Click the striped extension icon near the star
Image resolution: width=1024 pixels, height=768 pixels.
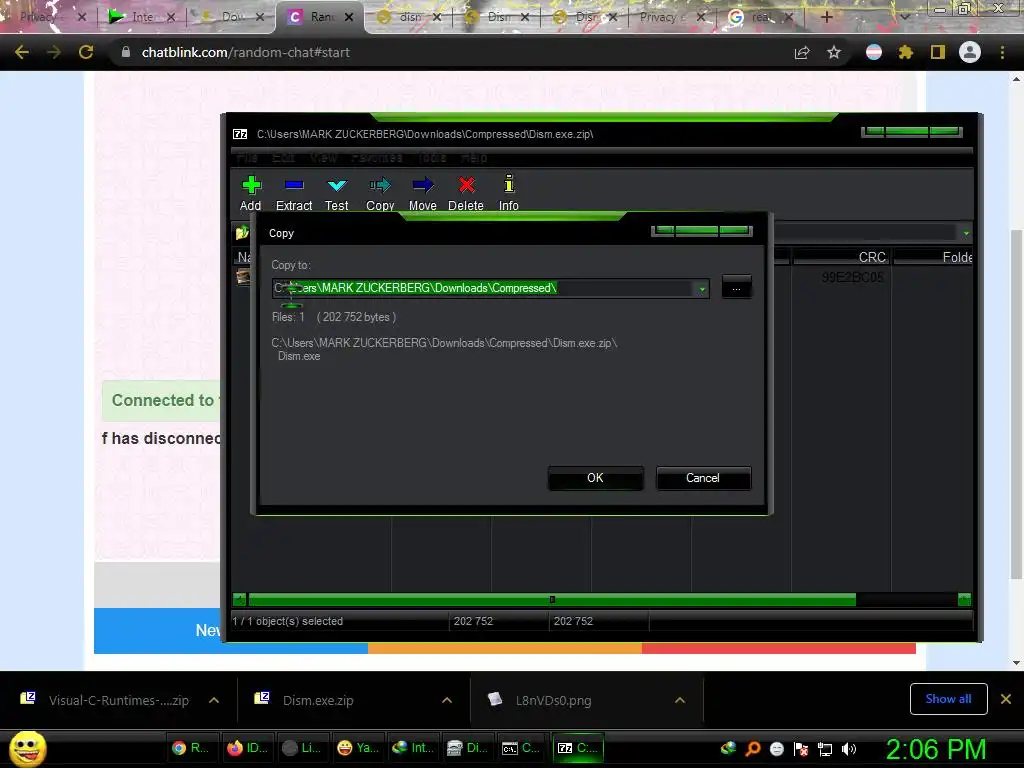[874, 52]
